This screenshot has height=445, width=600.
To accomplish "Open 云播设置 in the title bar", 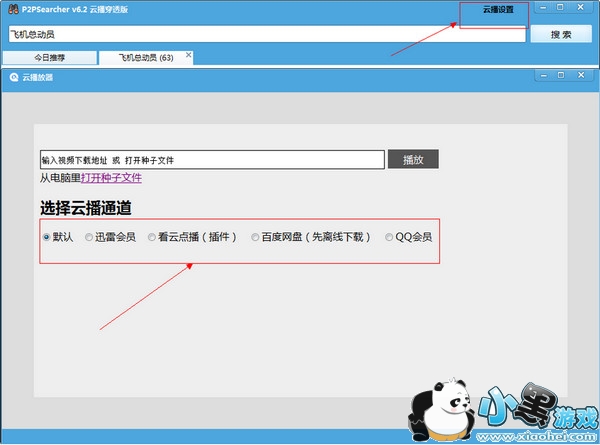I will (498, 10).
